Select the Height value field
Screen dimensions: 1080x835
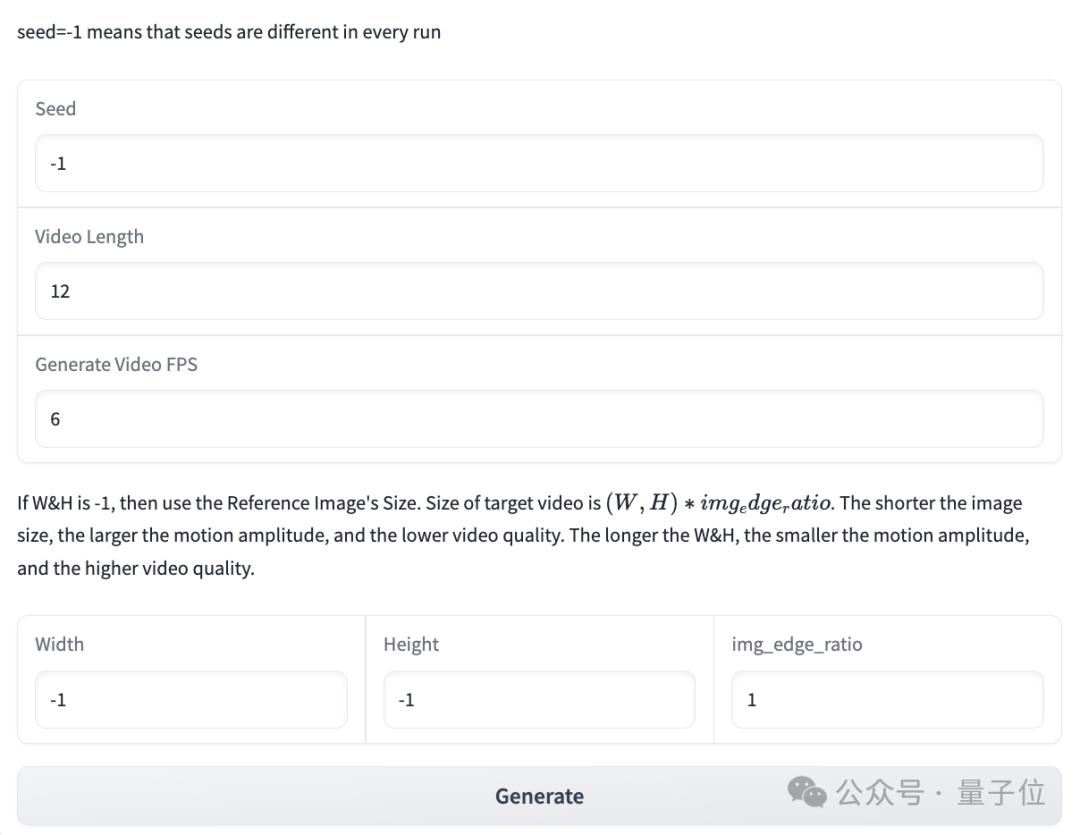click(539, 699)
